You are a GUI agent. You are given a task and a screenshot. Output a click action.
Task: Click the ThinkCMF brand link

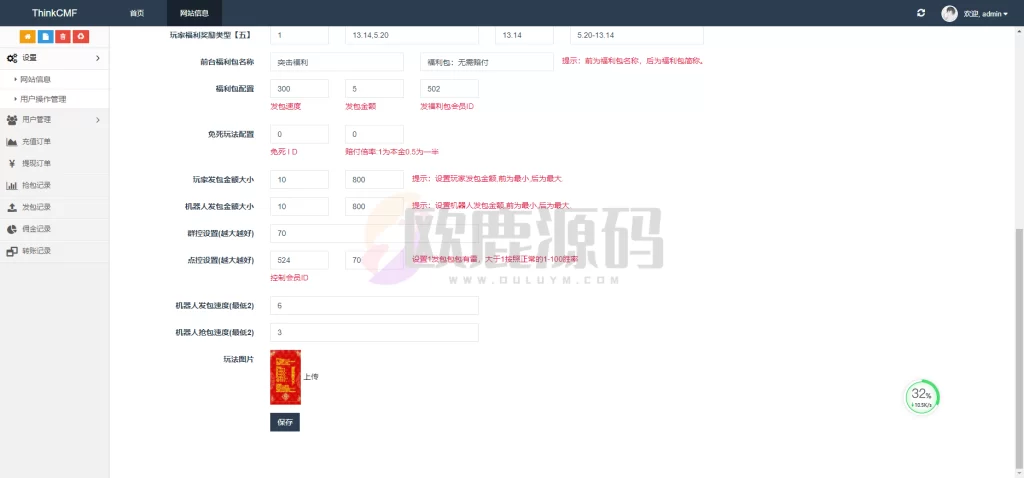pos(54,13)
